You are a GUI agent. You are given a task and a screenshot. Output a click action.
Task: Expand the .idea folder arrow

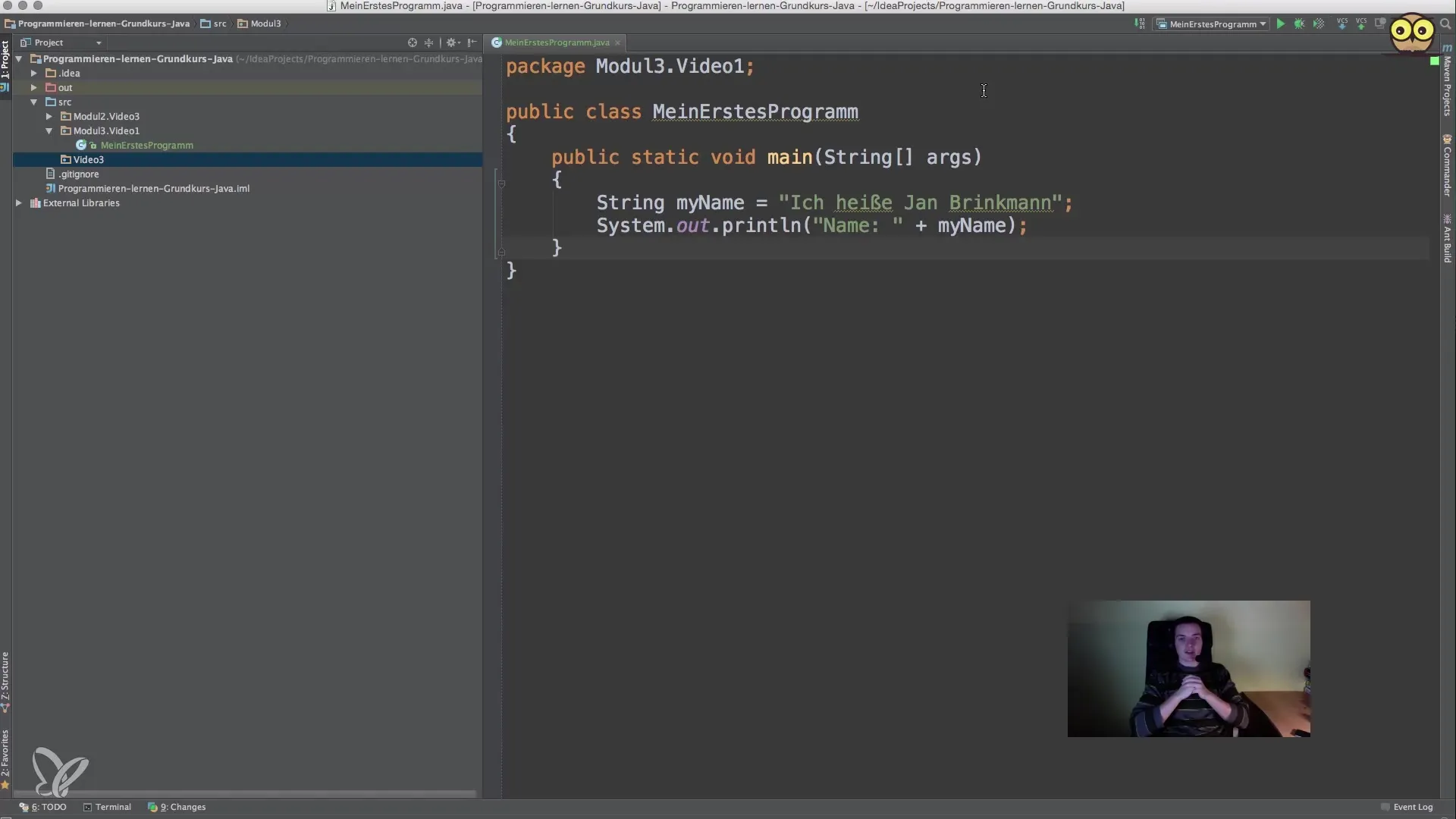tap(34, 74)
